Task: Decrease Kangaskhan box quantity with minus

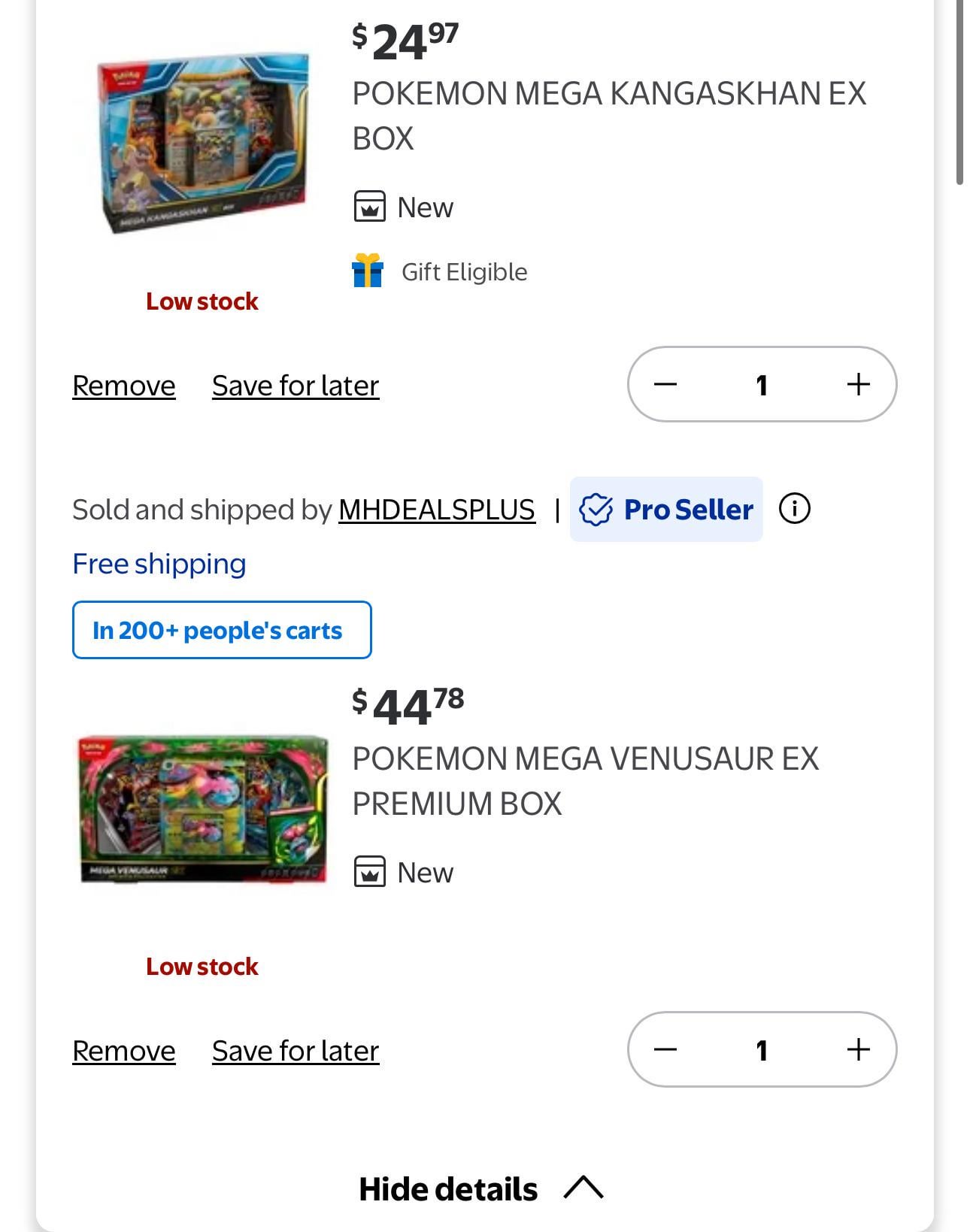Action: pos(665,384)
